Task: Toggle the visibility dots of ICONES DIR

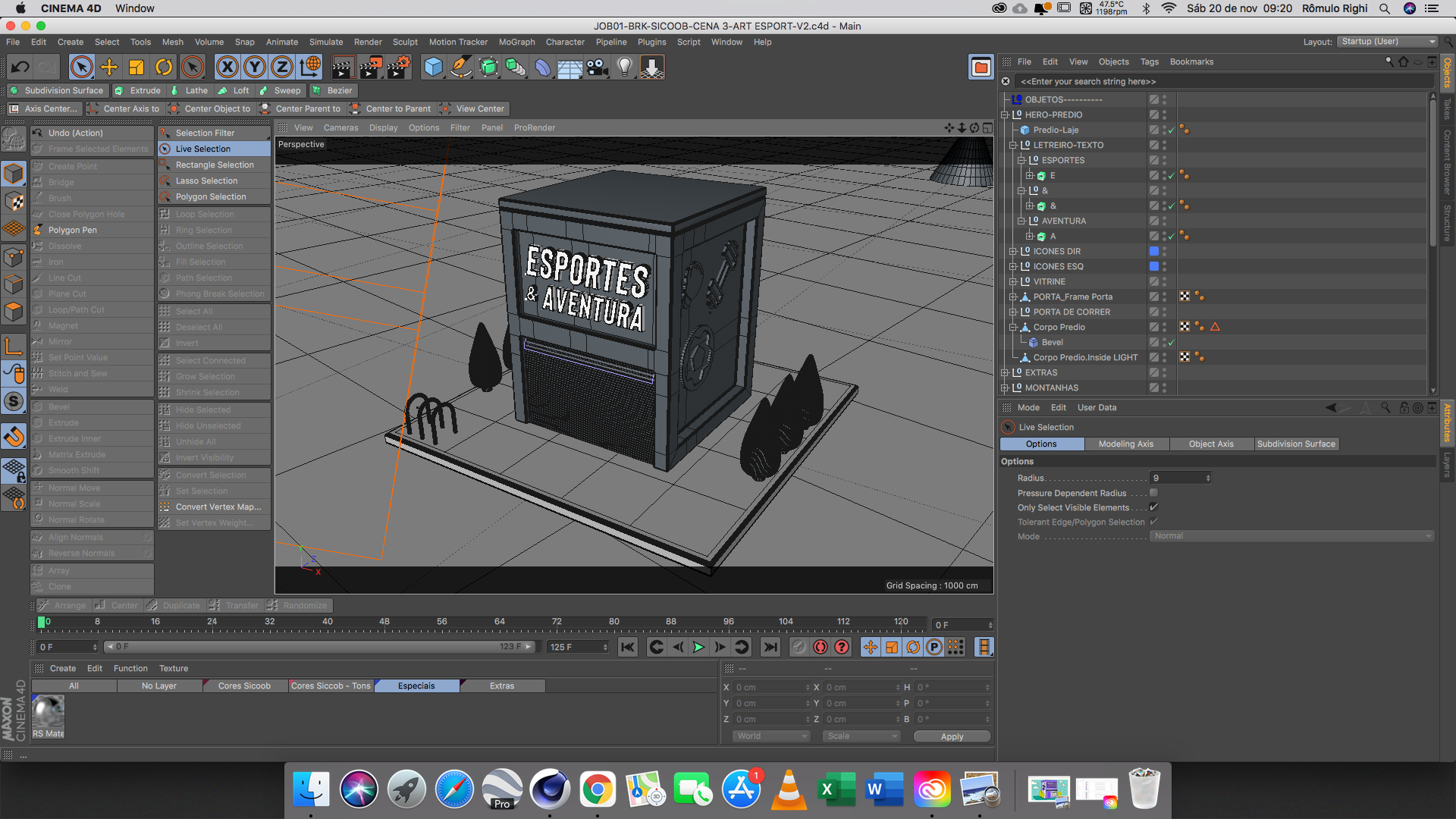Action: (x=1164, y=251)
